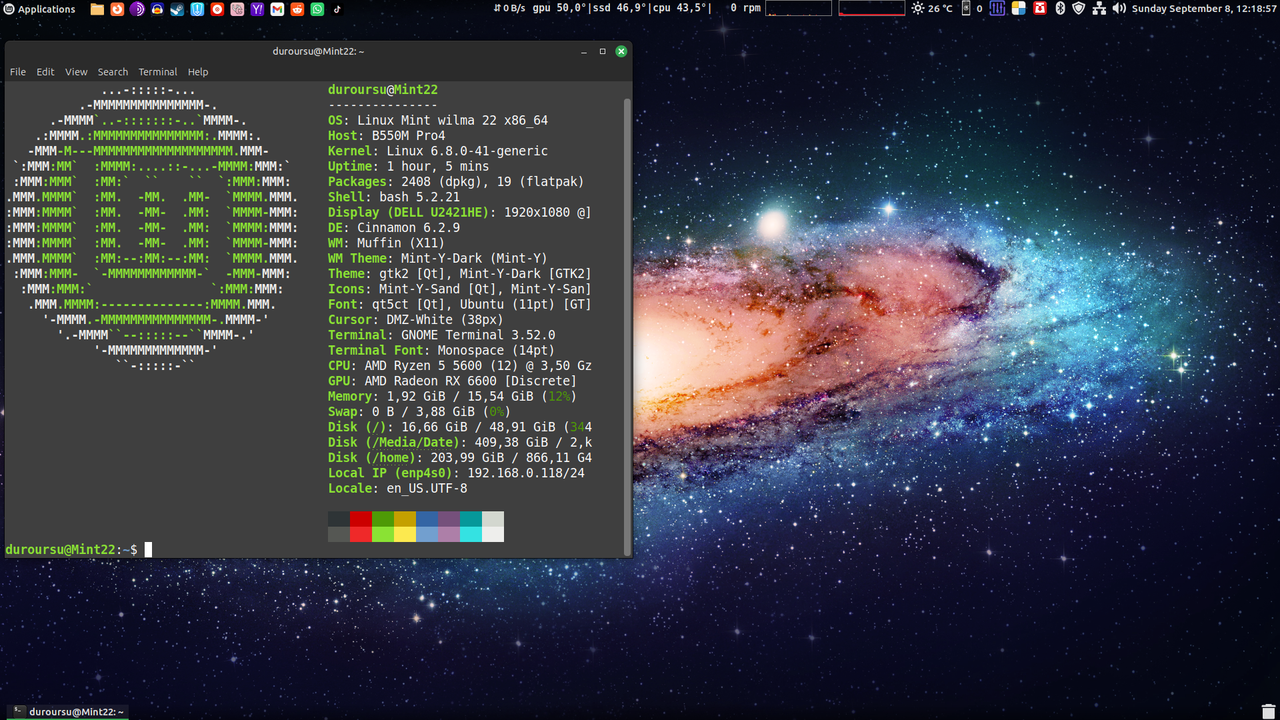
Task: Click the battery indicator showing 0
Action: [973, 8]
